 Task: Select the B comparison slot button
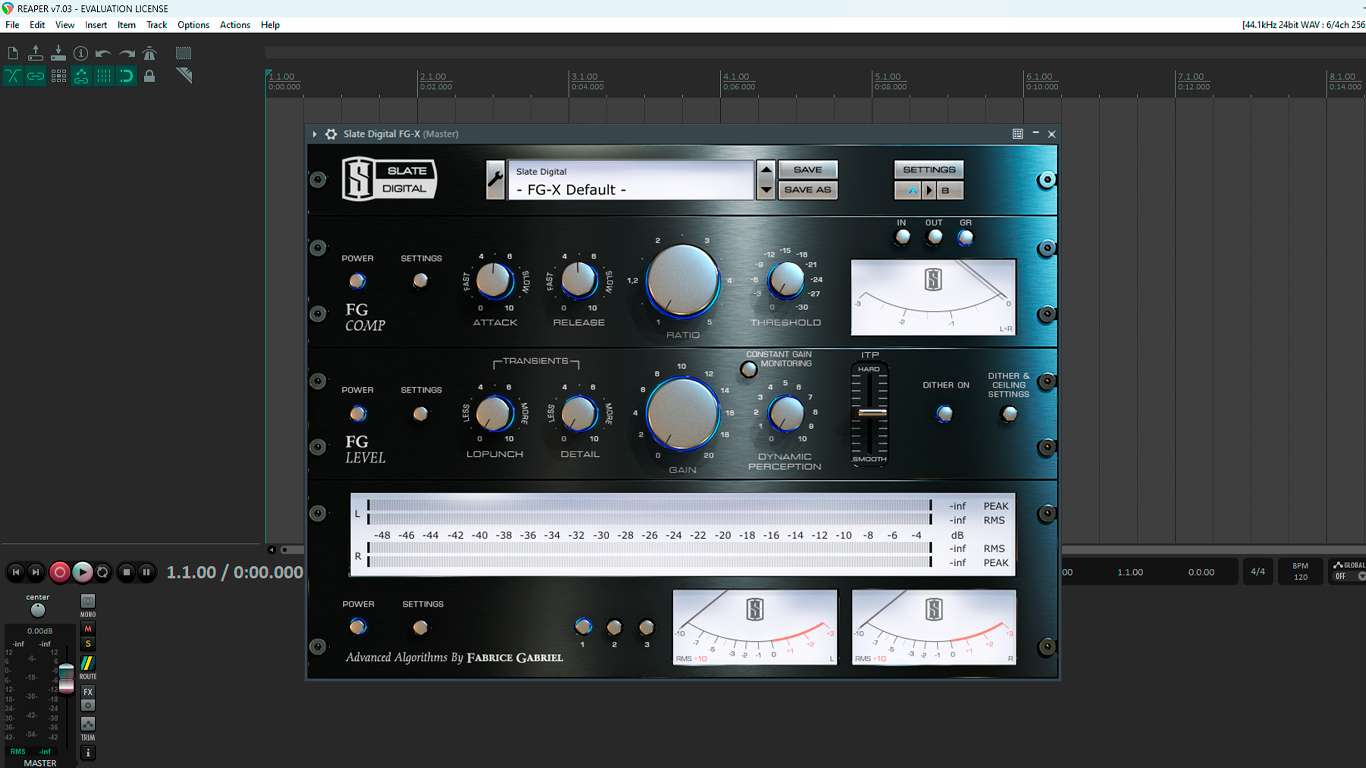949,190
